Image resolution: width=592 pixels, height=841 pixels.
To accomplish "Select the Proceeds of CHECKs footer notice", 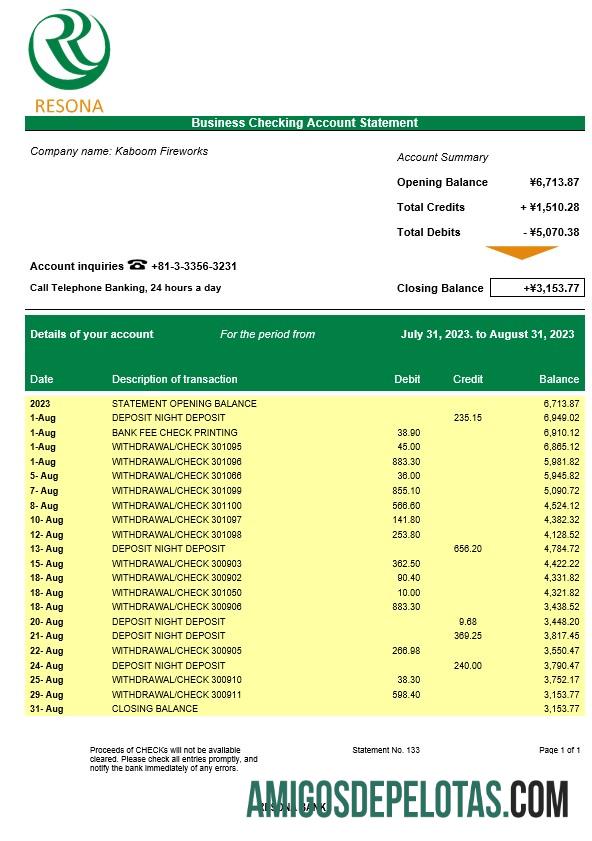I will coord(174,759).
